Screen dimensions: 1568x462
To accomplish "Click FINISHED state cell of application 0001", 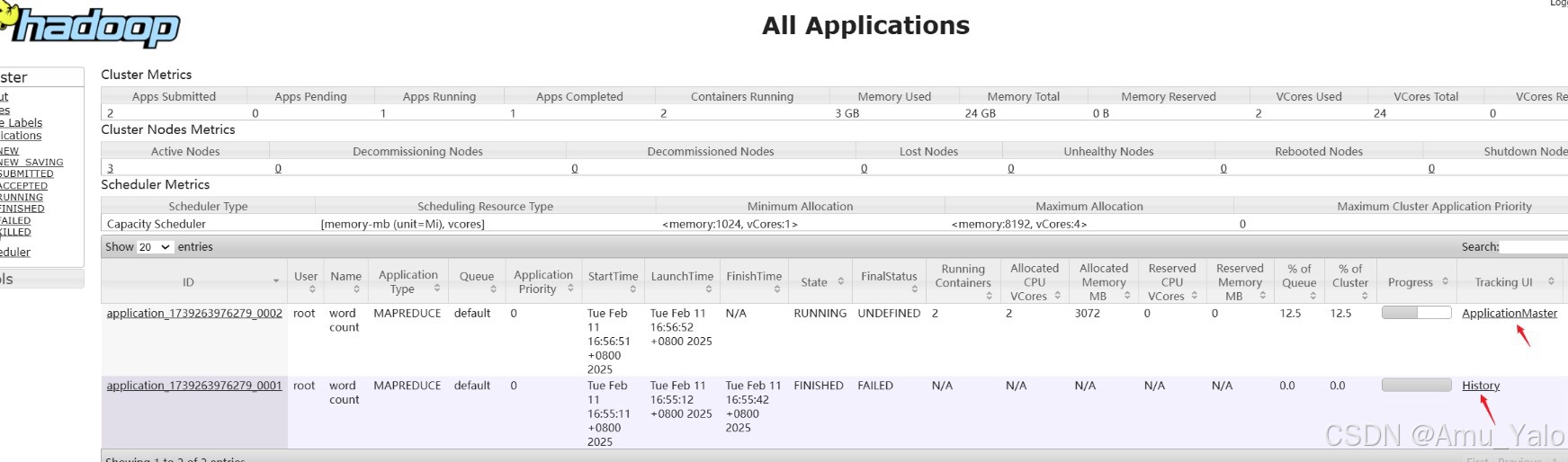I will click(x=819, y=385).
